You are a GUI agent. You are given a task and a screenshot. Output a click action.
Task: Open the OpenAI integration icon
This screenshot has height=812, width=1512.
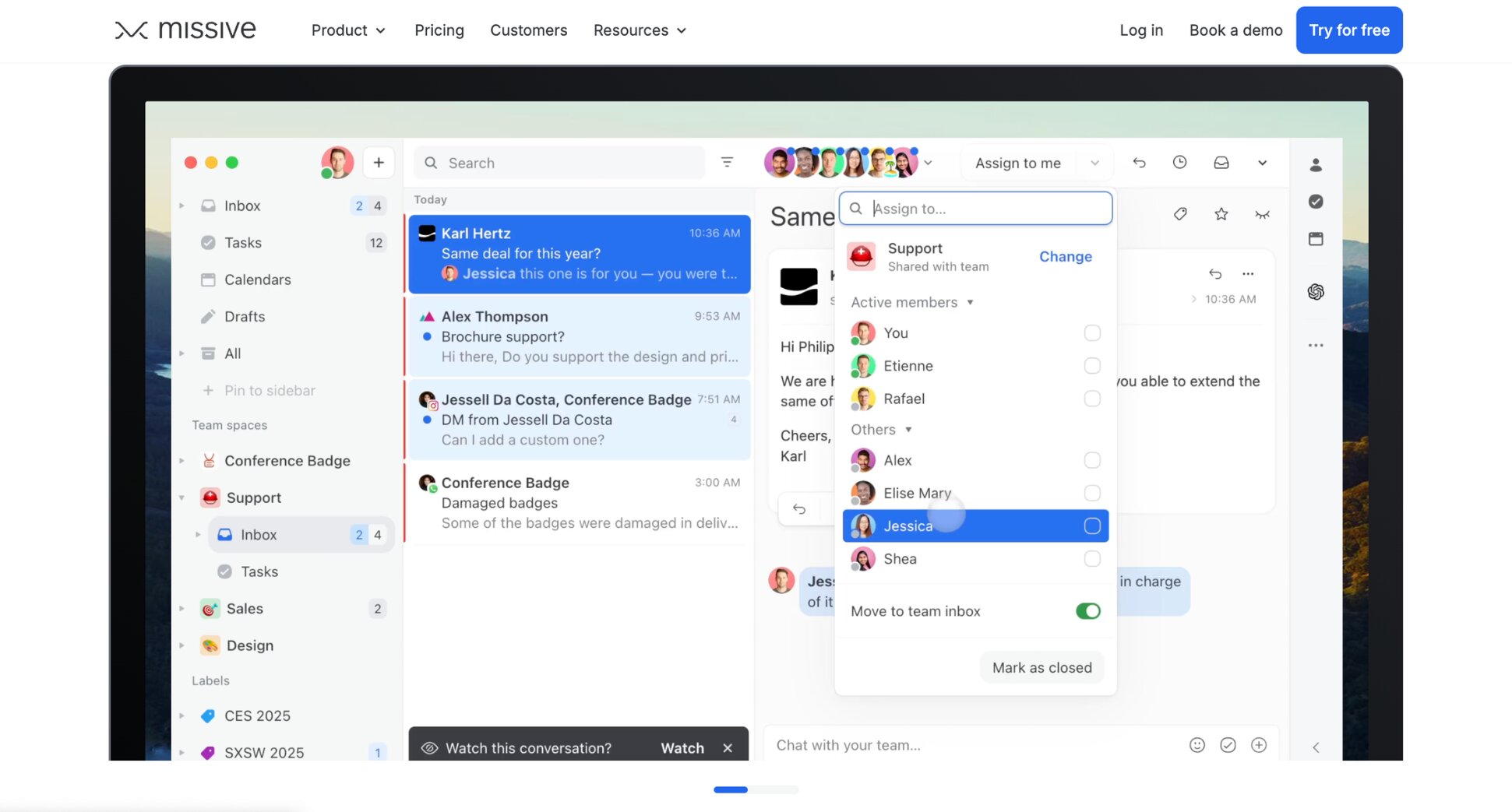pos(1316,292)
